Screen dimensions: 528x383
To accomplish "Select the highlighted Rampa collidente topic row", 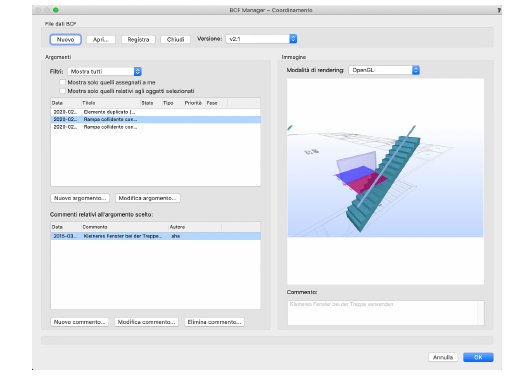I will (156, 120).
